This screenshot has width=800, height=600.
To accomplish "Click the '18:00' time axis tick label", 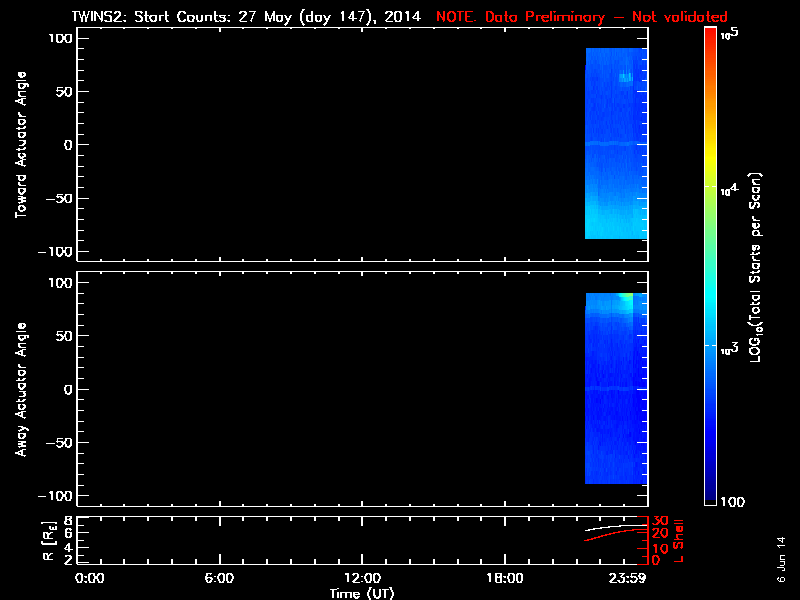I will click(x=504, y=578).
